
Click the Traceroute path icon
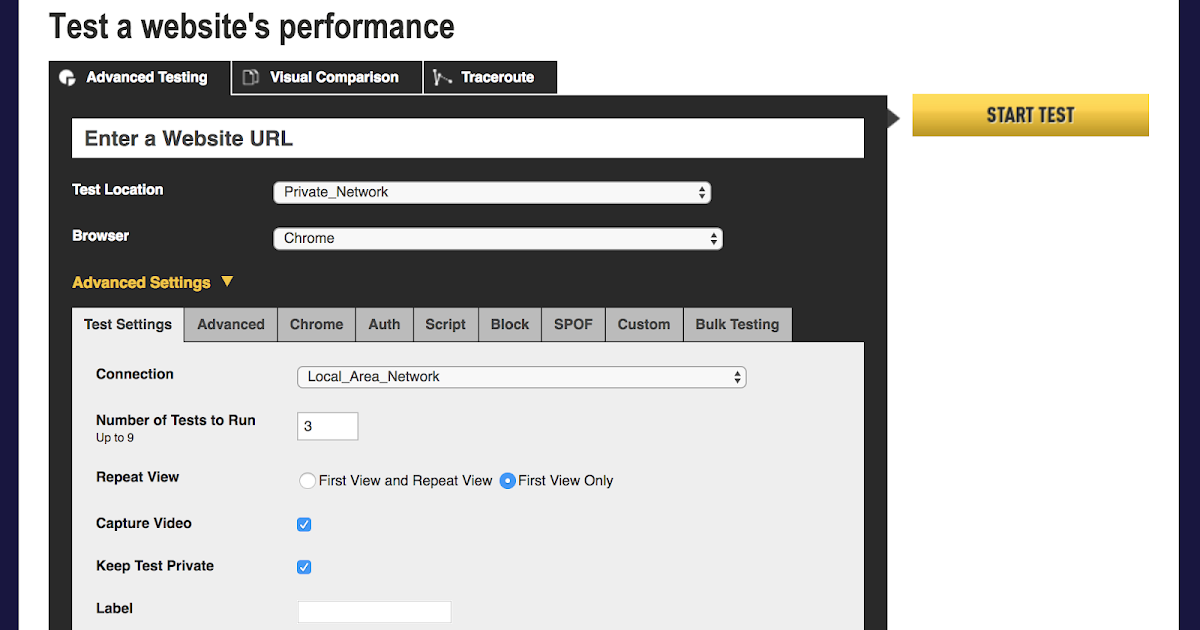[443, 78]
